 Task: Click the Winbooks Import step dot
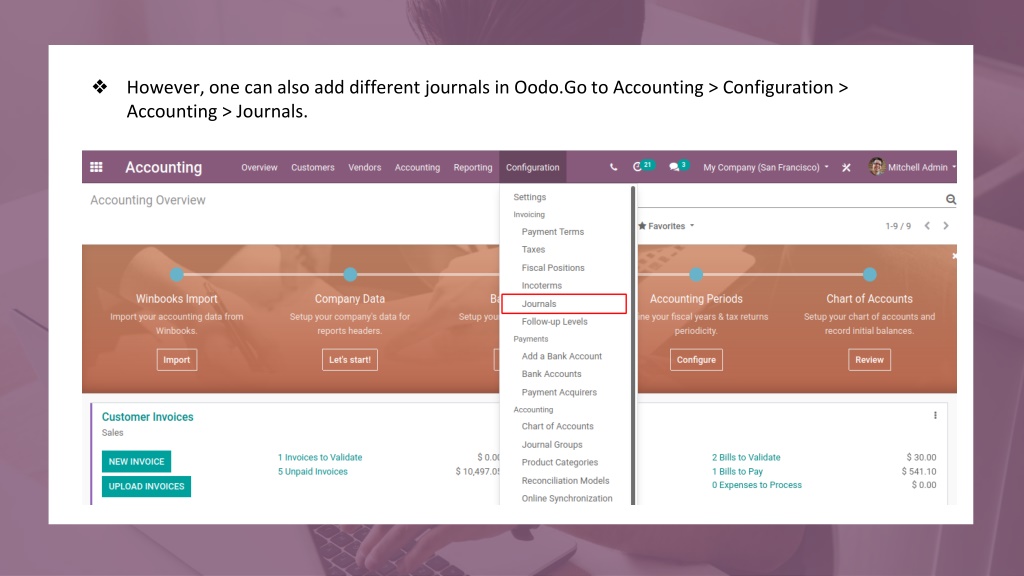tap(177, 274)
